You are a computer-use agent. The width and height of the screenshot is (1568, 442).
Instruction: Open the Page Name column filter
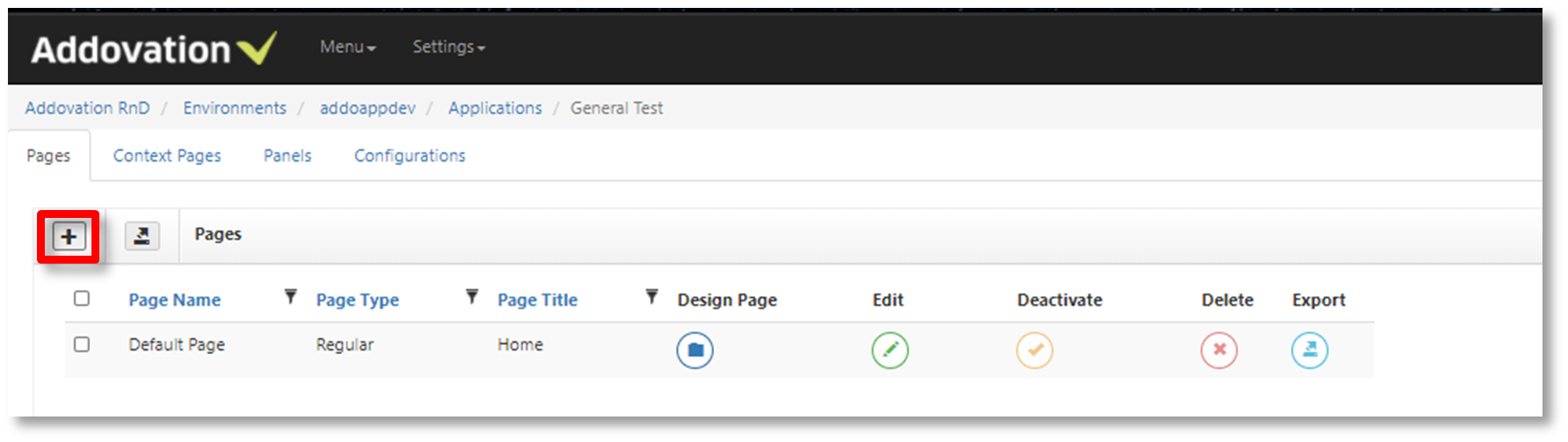click(290, 297)
